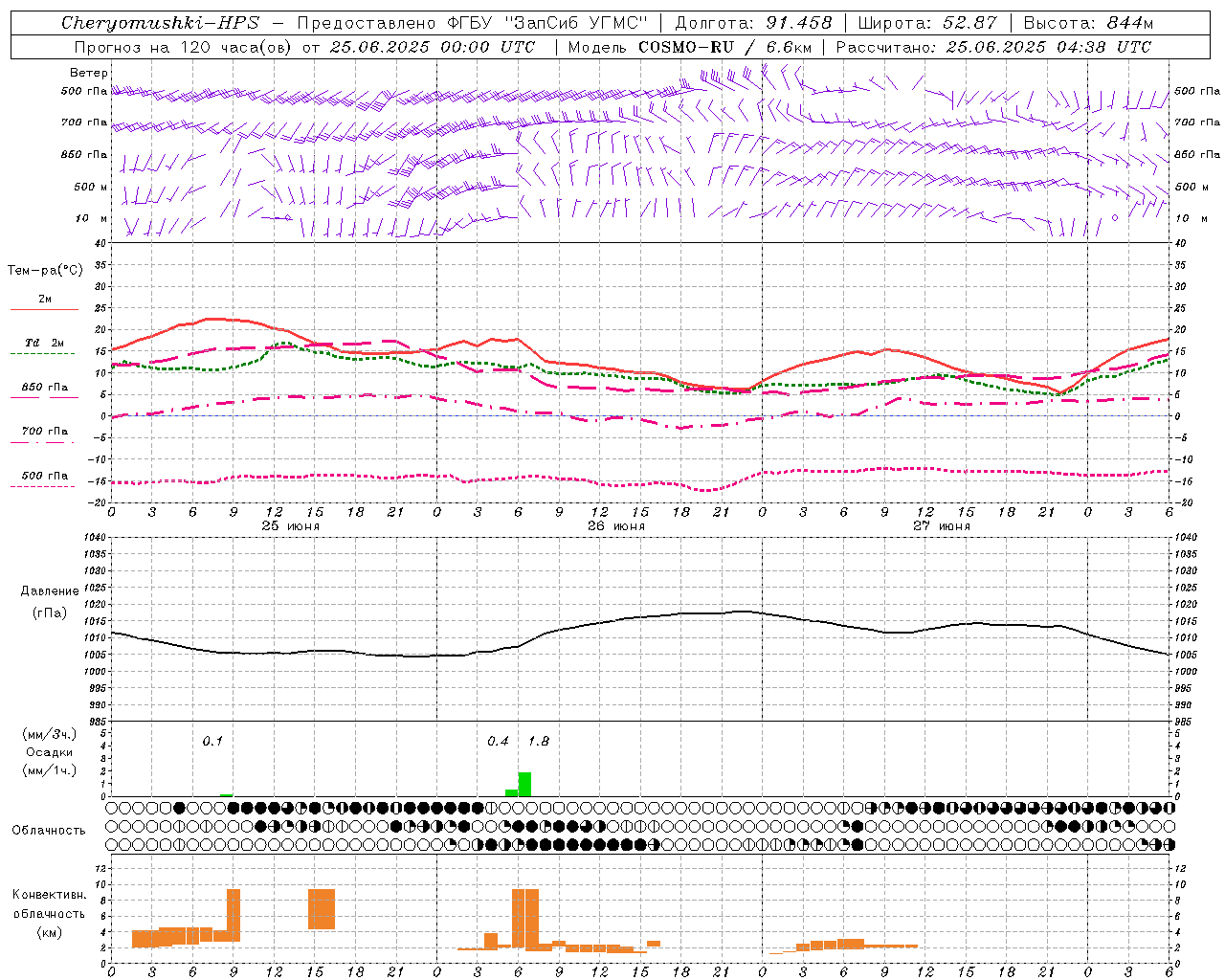
Task: Click the Тем-ра(°C) temperature panel label
Action: point(45,271)
